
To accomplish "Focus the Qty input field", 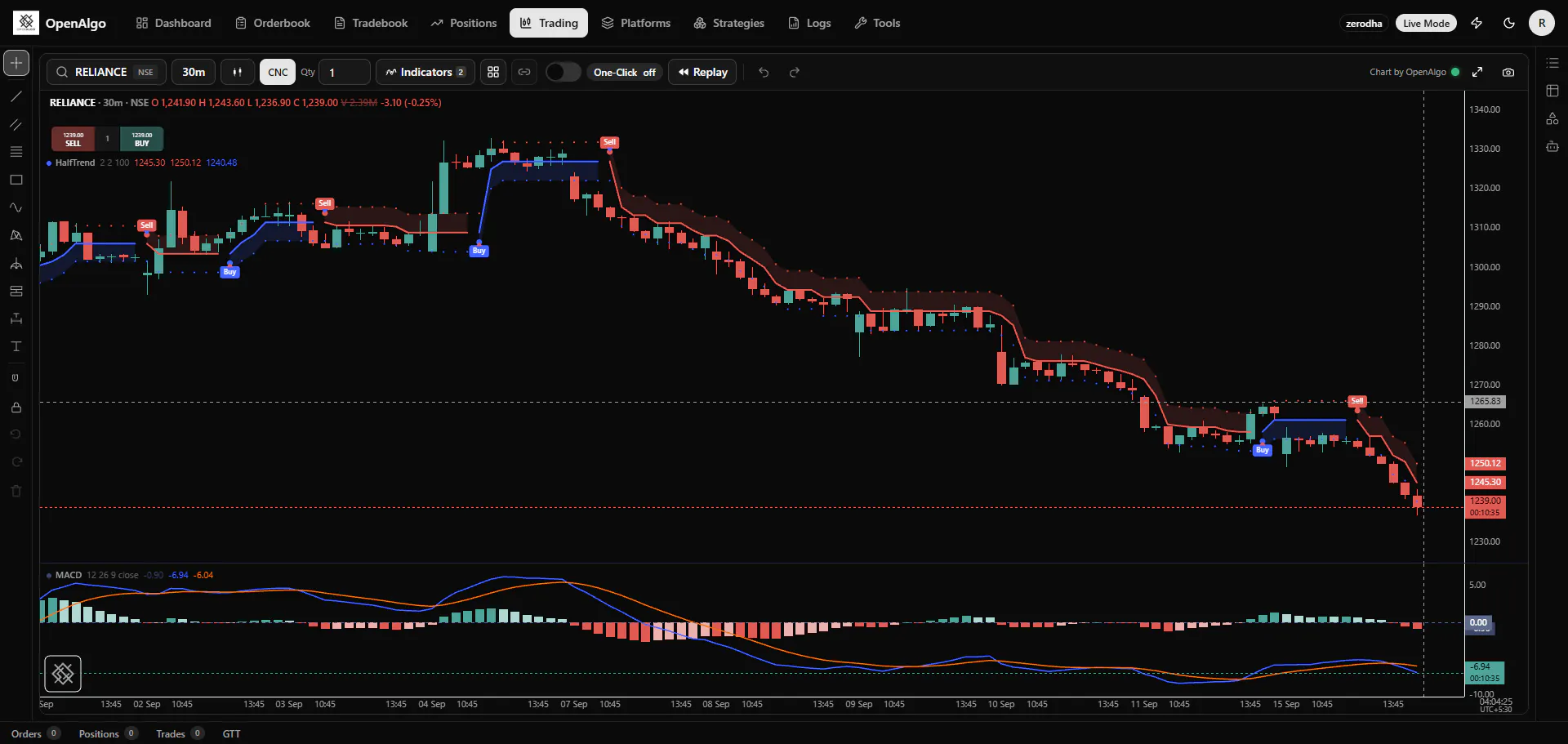I will click(x=344, y=72).
